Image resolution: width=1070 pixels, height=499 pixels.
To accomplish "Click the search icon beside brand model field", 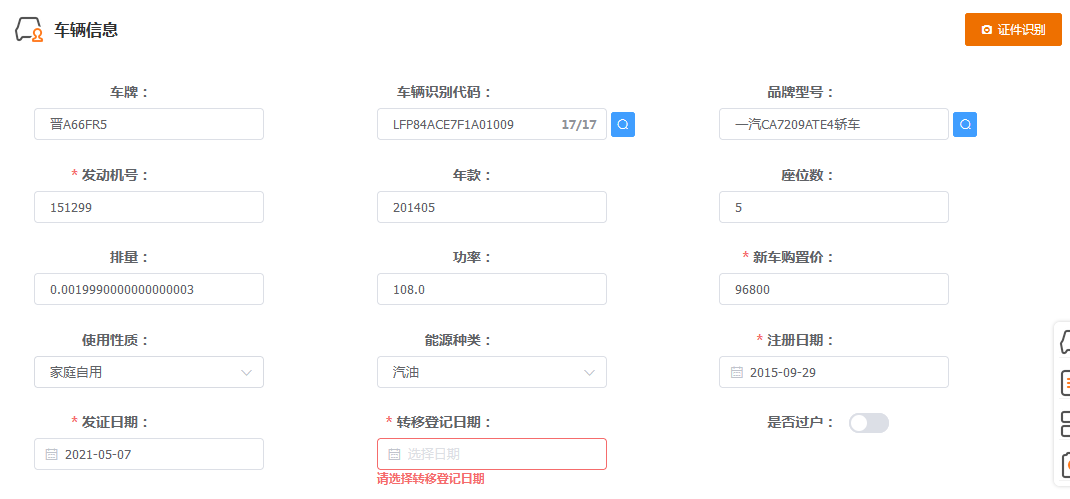I will pos(965,125).
